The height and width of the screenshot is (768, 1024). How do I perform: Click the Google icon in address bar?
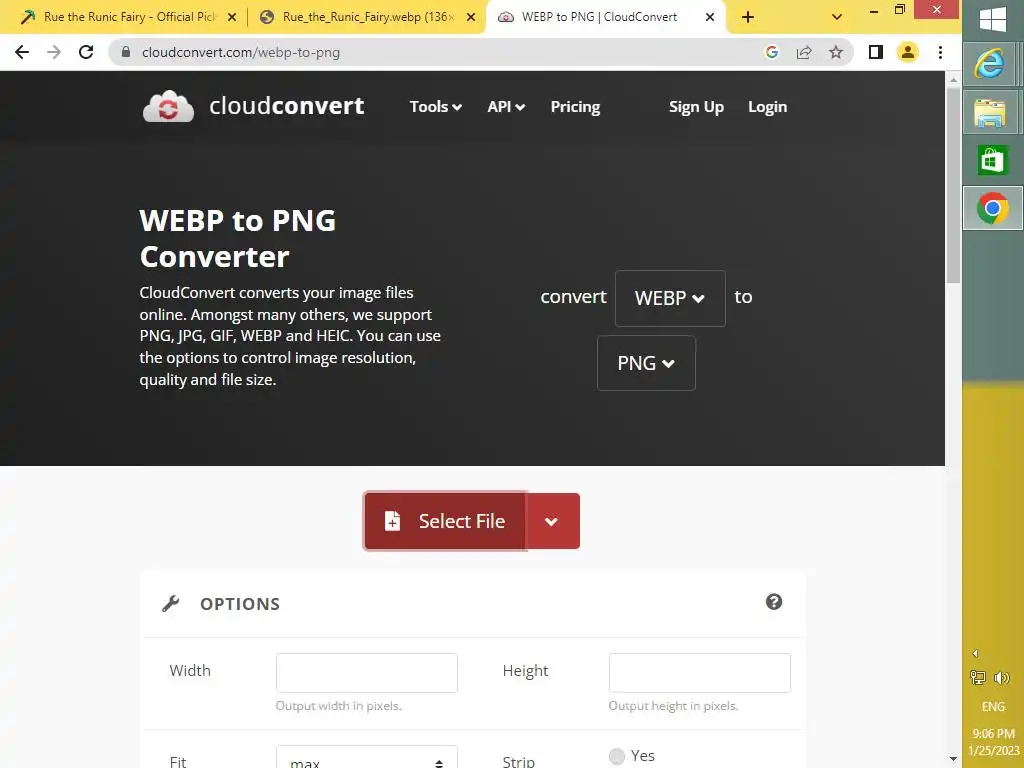(x=771, y=52)
